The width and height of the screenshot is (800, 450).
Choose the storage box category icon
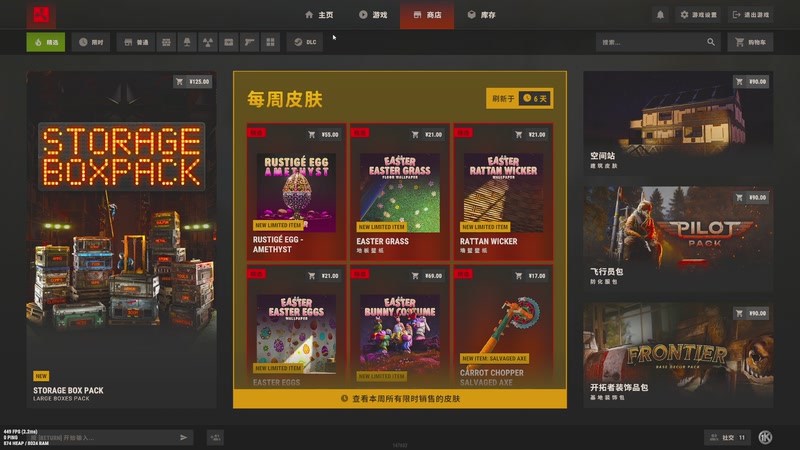tap(166, 42)
